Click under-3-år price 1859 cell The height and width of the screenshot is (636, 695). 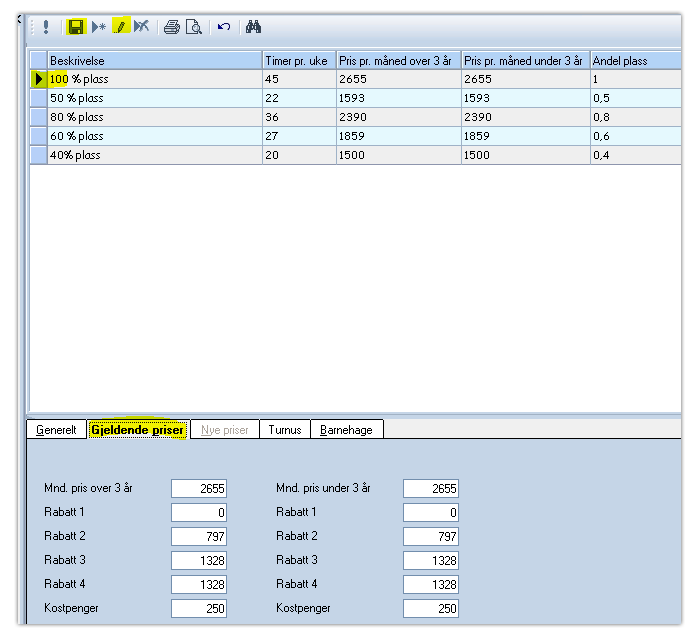(x=525, y=136)
